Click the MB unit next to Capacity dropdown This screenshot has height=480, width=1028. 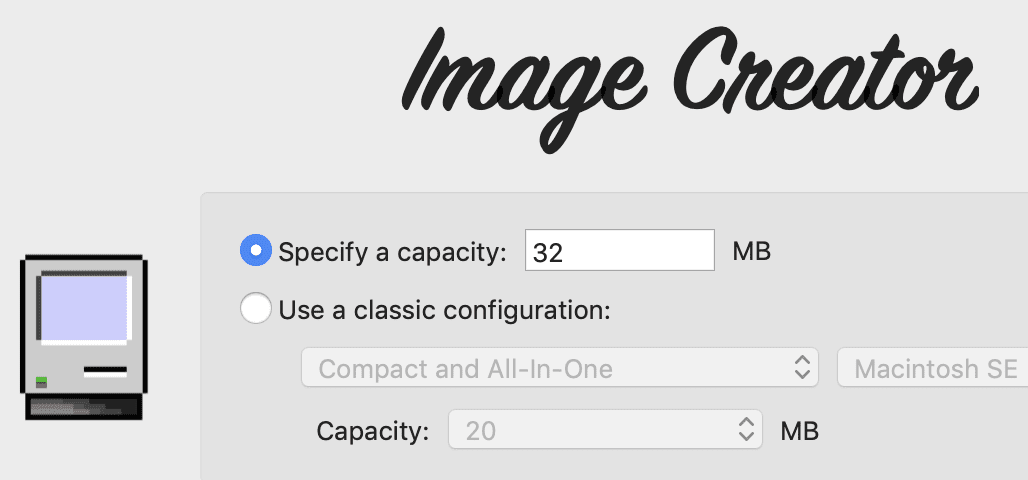[800, 432]
